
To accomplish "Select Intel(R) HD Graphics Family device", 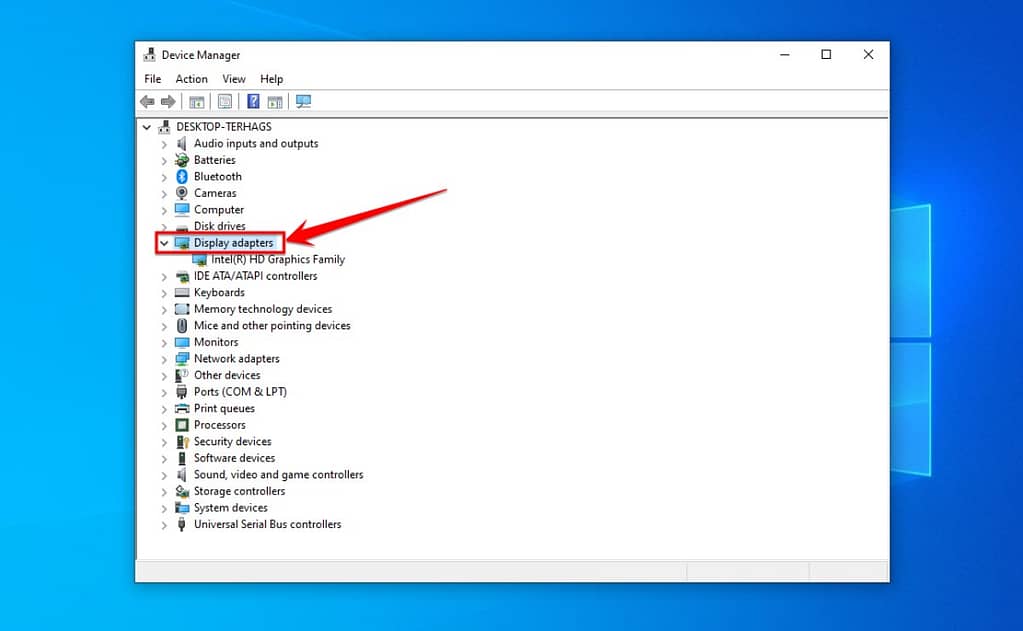I will click(x=278, y=260).
